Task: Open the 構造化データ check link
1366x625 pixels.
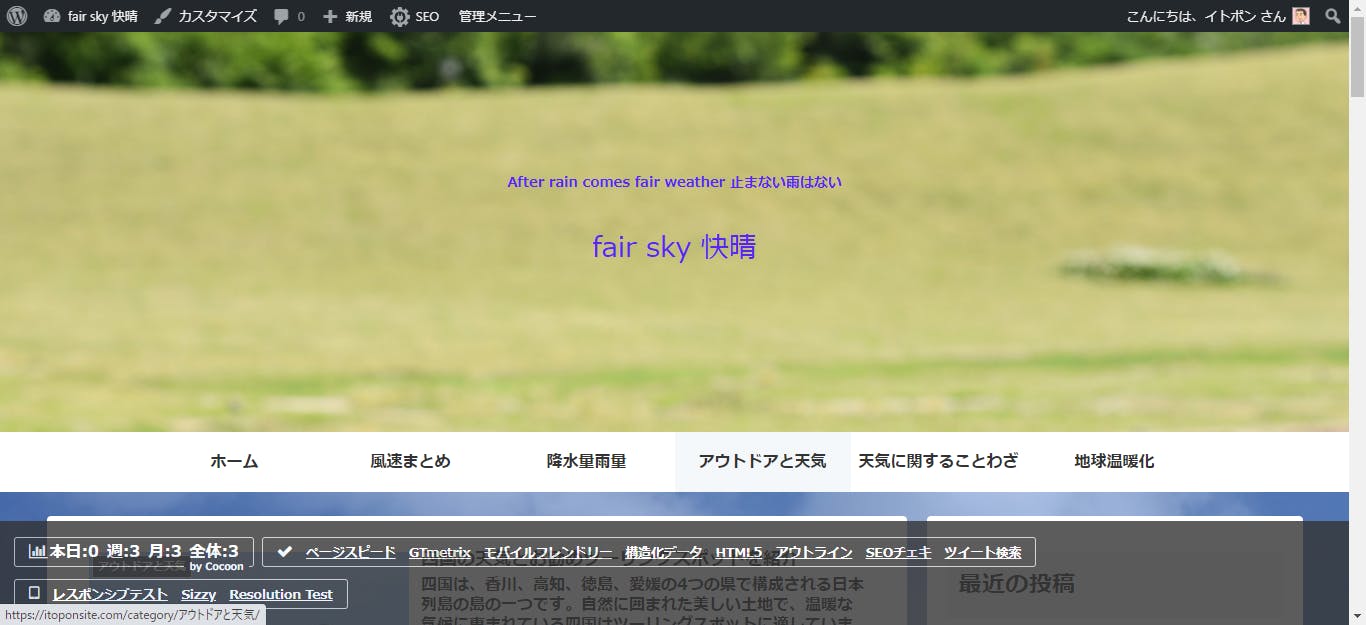Action: [664, 552]
